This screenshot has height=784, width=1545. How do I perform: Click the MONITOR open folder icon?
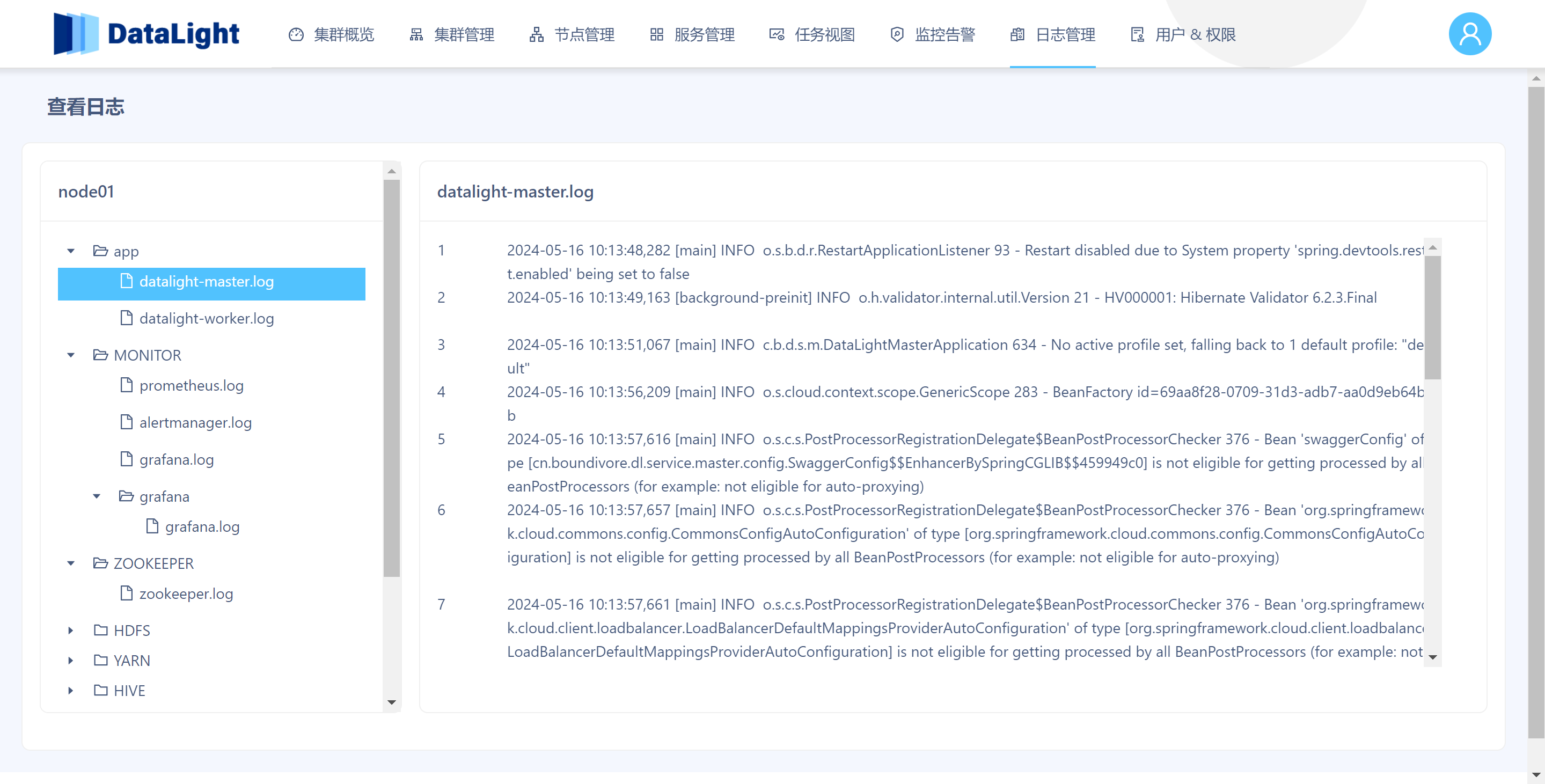pos(100,355)
